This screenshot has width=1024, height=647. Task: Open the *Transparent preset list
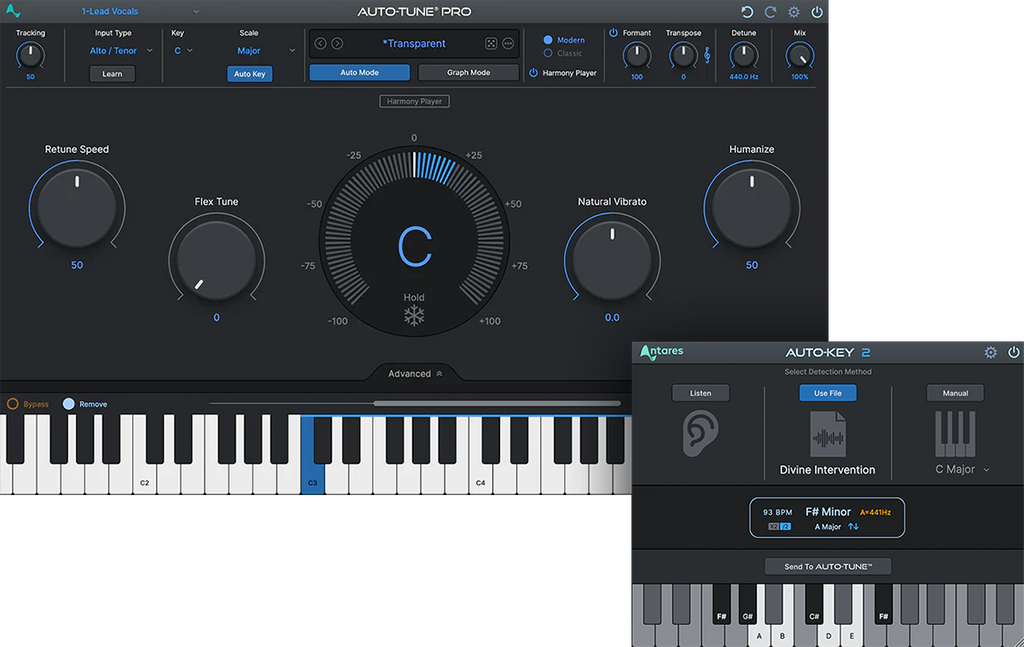414,43
